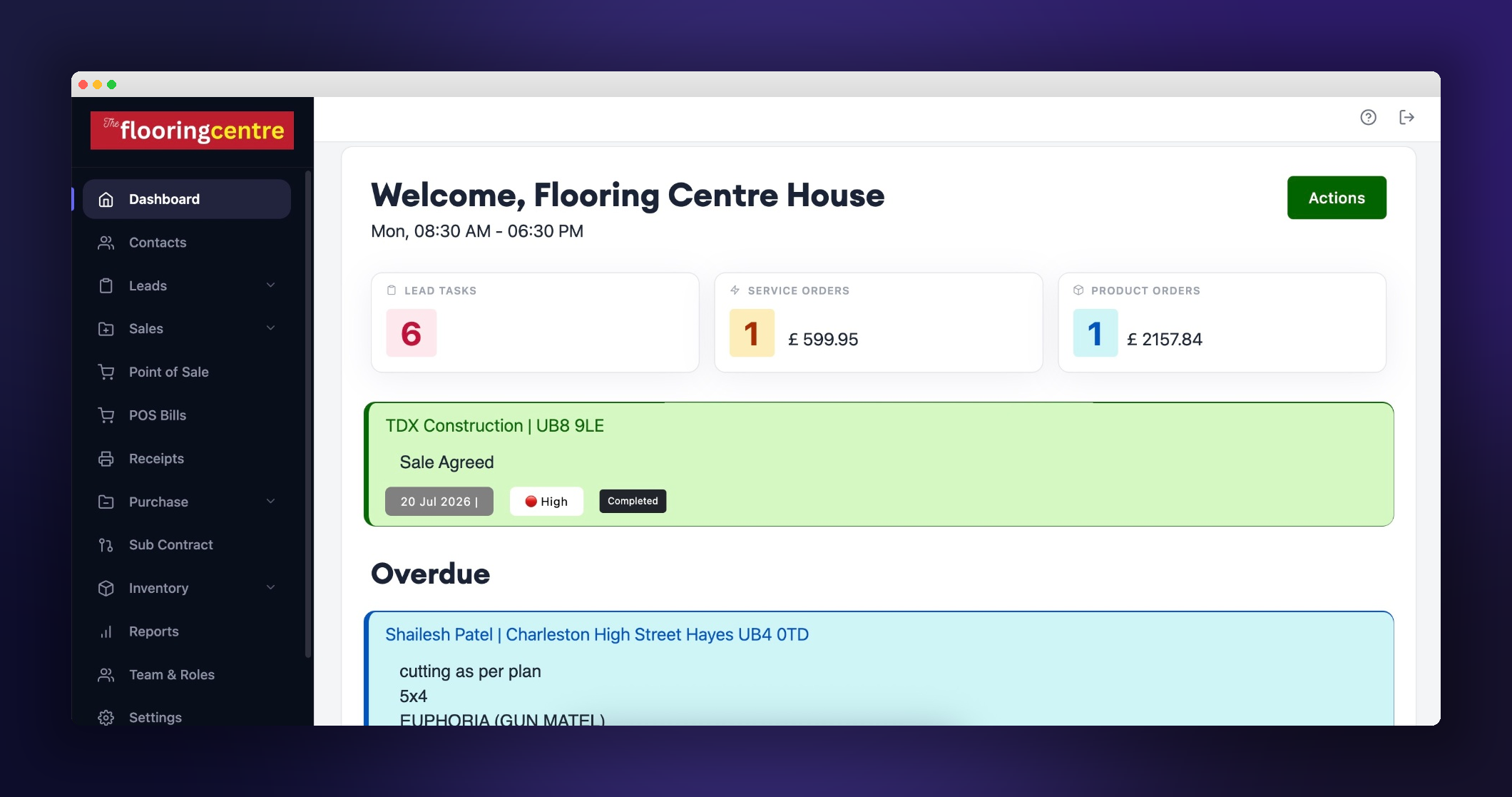Click the POS Bills cart icon
This screenshot has width=1512, height=797.
[106, 415]
